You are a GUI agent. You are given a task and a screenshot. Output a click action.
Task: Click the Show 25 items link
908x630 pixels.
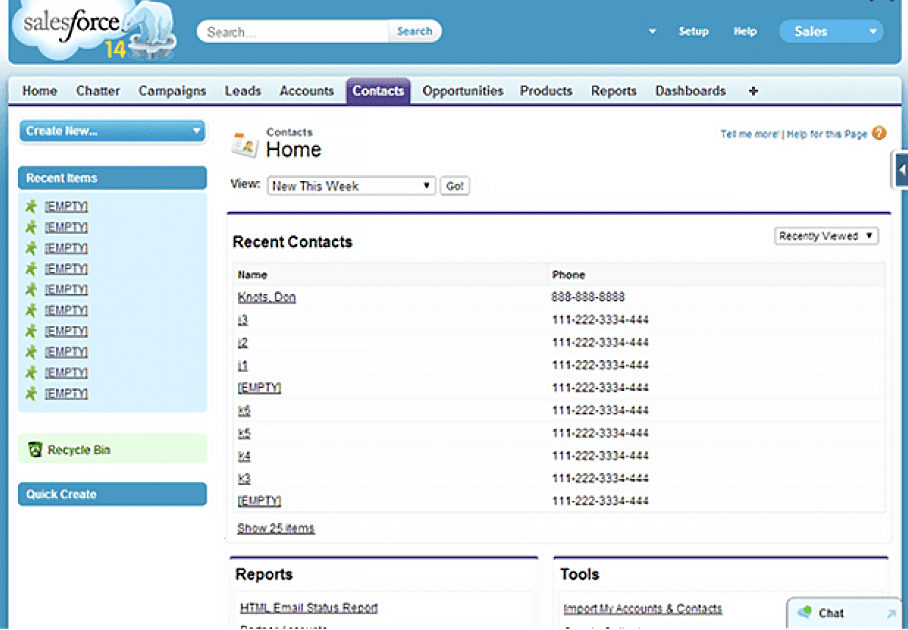[x=276, y=528]
